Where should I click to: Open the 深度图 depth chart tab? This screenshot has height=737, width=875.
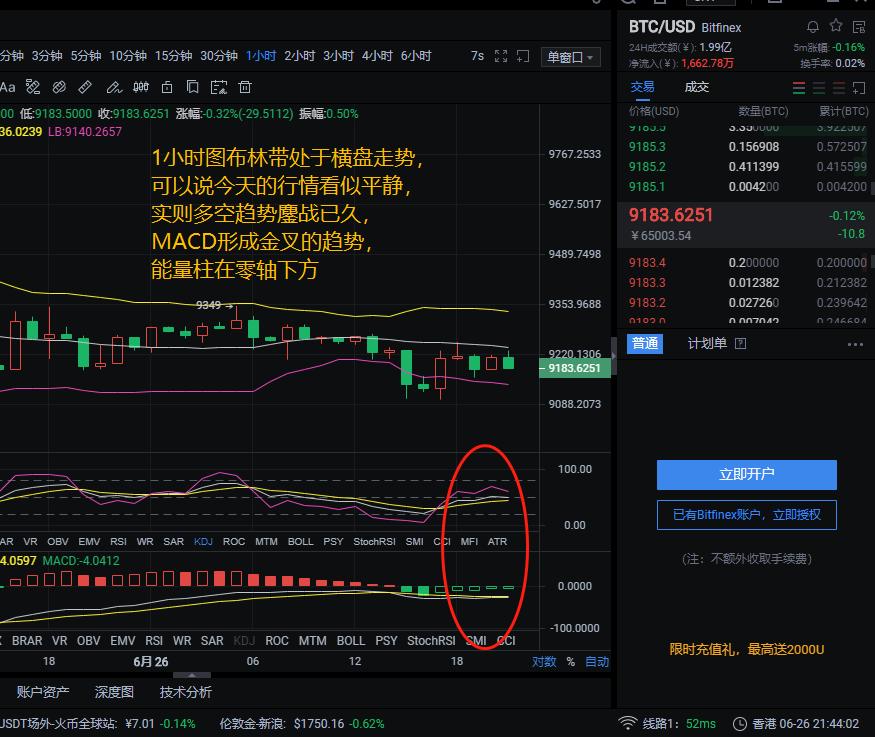[114, 692]
